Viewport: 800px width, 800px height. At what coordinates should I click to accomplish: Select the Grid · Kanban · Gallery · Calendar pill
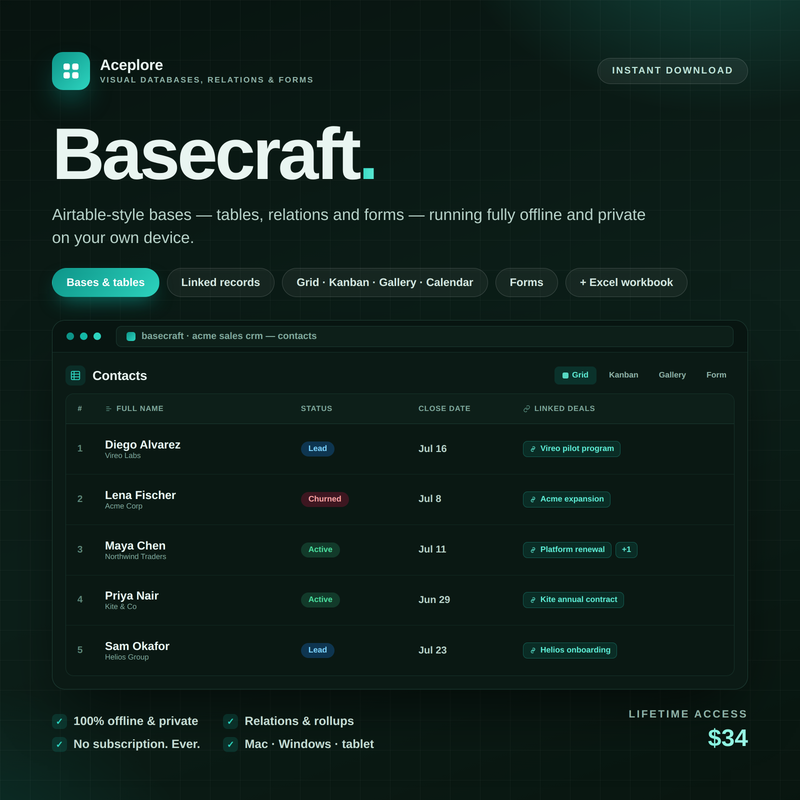pyautogui.click(x=385, y=283)
